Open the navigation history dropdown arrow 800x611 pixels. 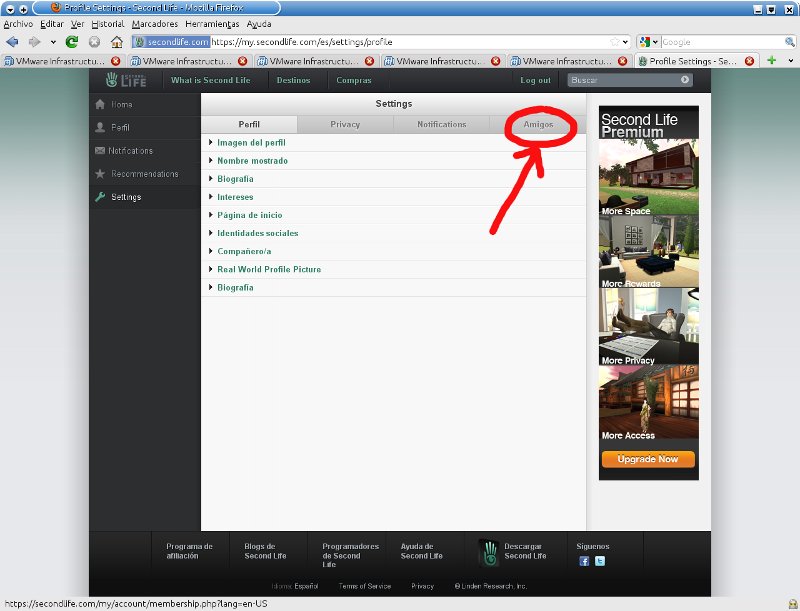pos(53,42)
